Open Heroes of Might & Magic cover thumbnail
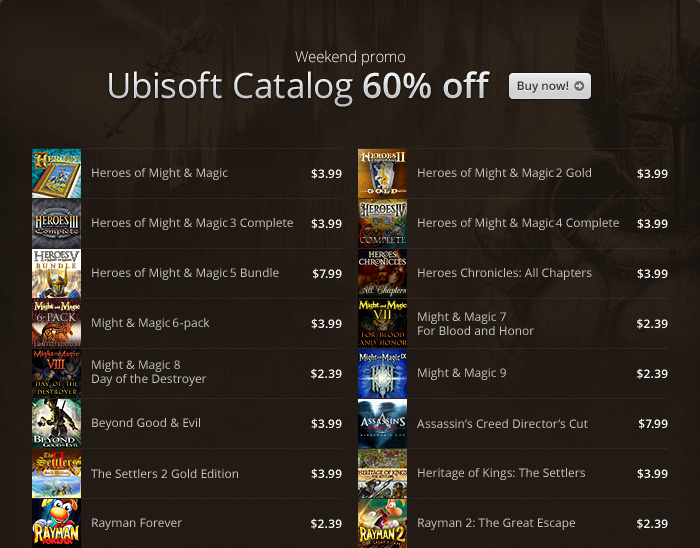 point(56,174)
